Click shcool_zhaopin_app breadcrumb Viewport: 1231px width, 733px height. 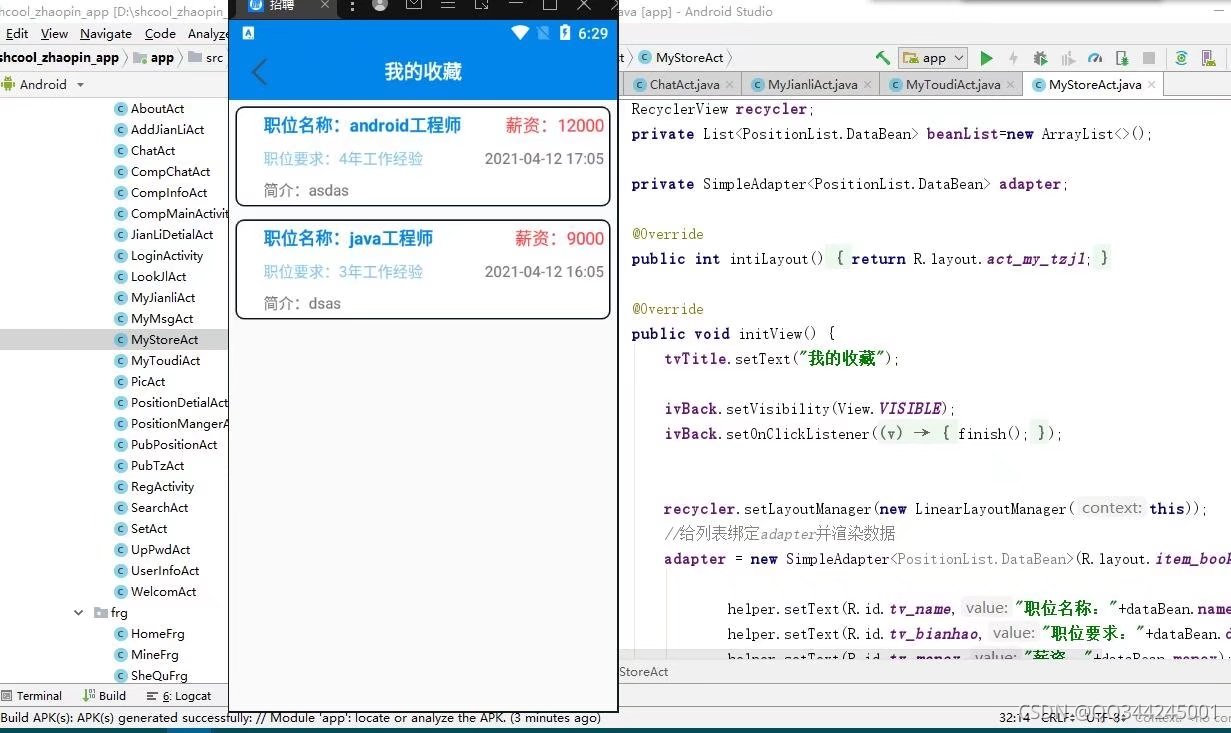coord(59,58)
